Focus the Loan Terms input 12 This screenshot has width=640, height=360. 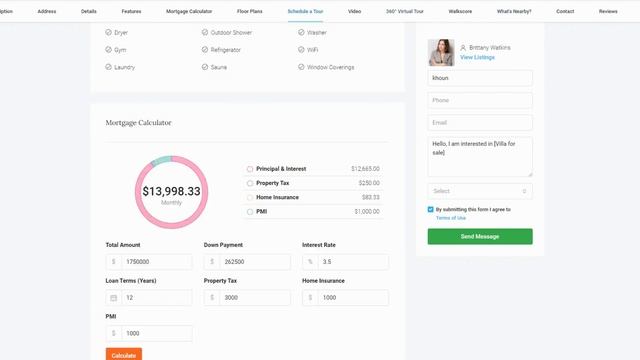(156, 298)
